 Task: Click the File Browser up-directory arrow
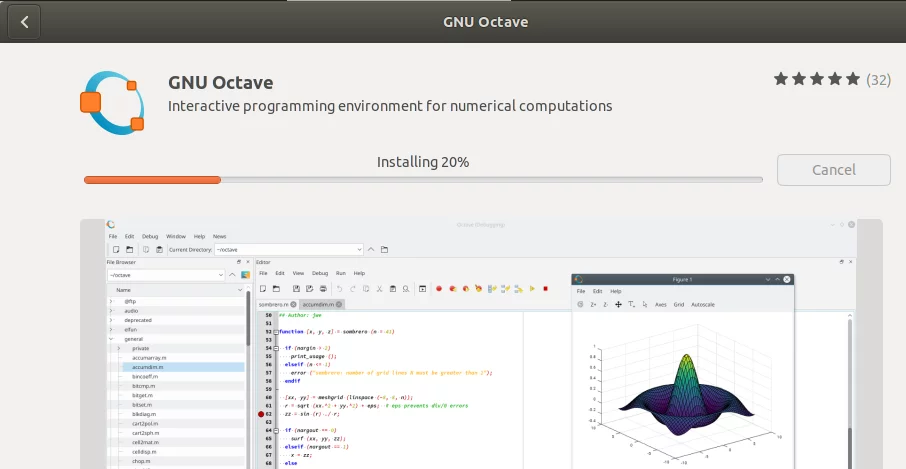232,276
